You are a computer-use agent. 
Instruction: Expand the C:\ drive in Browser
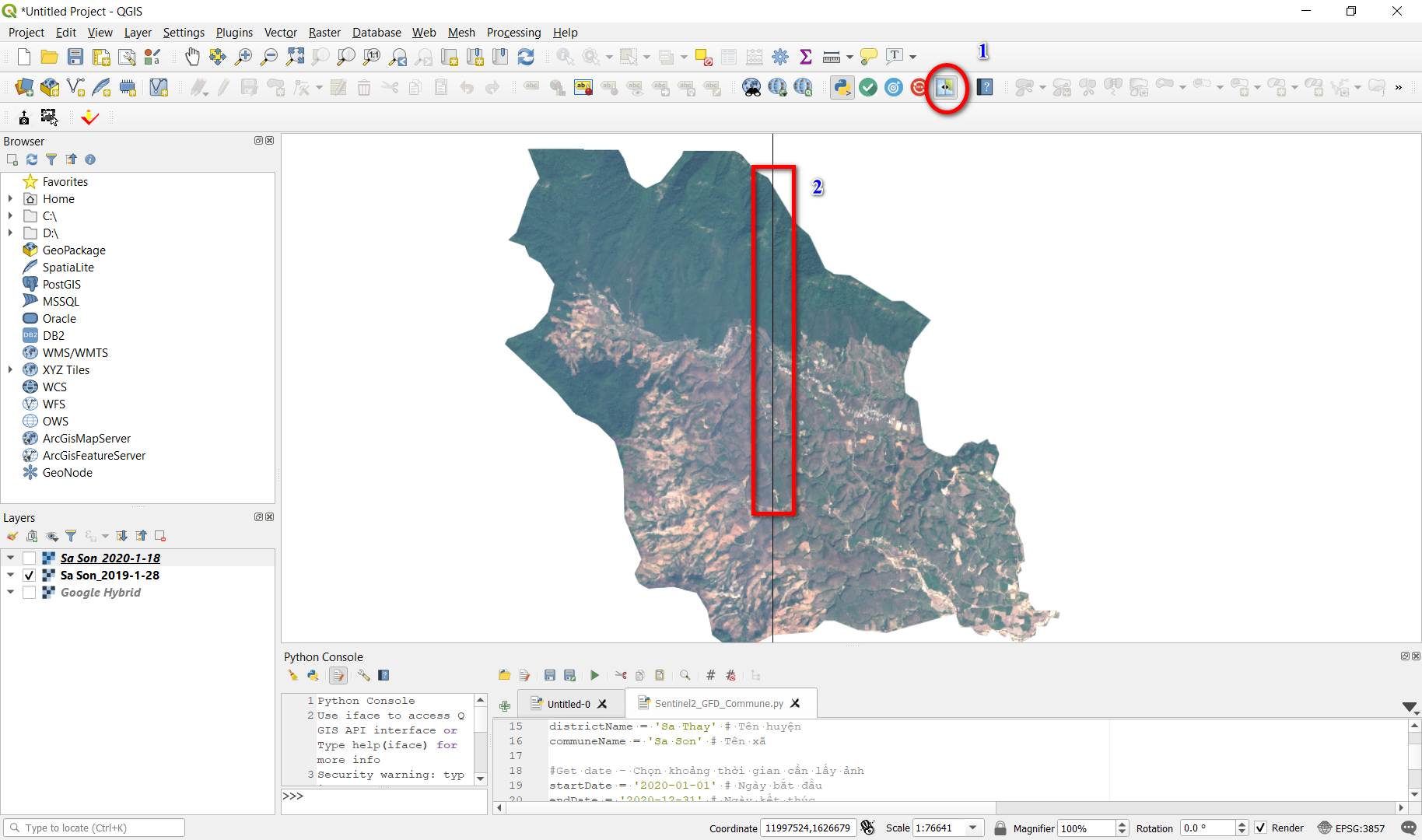10,216
